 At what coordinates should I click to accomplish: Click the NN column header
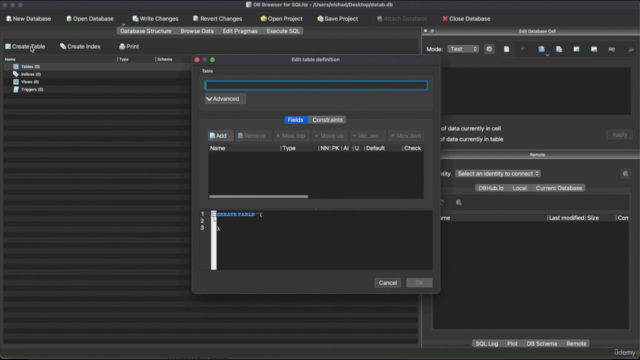[324, 148]
